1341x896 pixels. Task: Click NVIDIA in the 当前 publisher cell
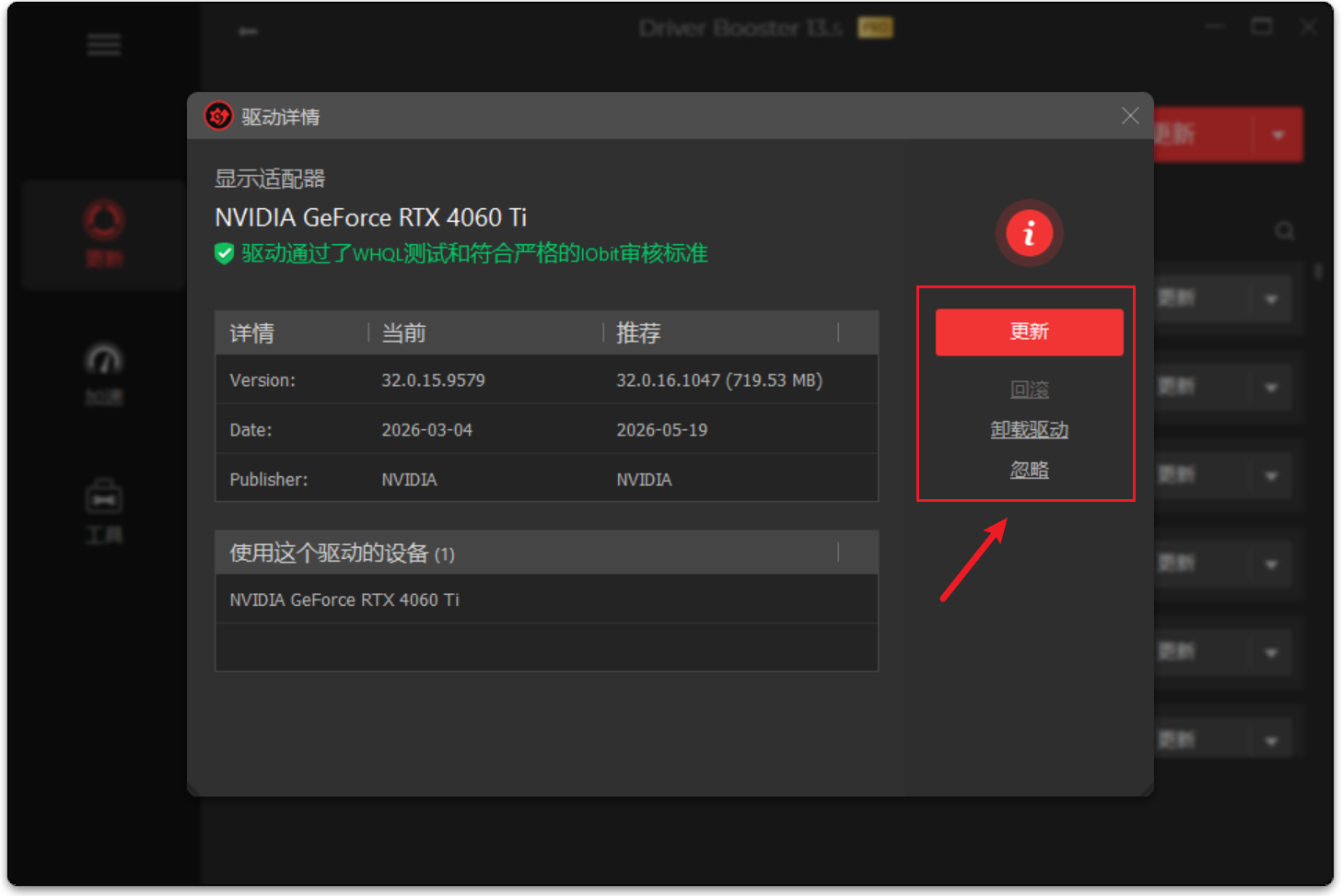click(x=409, y=480)
